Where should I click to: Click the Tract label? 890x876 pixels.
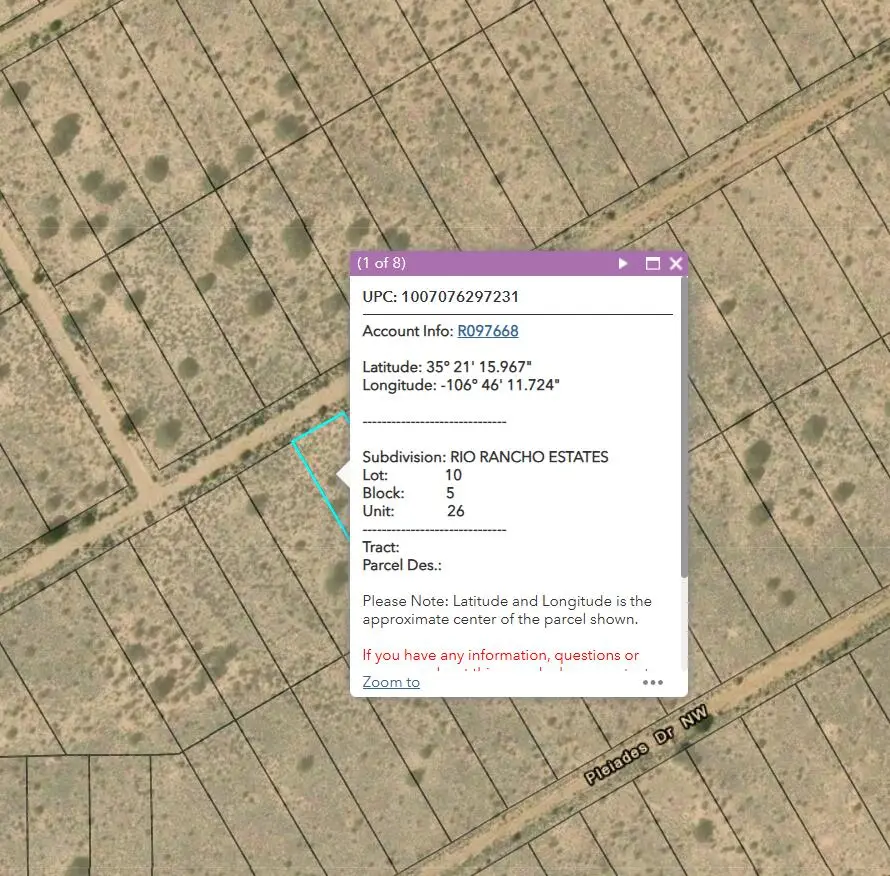(381, 547)
